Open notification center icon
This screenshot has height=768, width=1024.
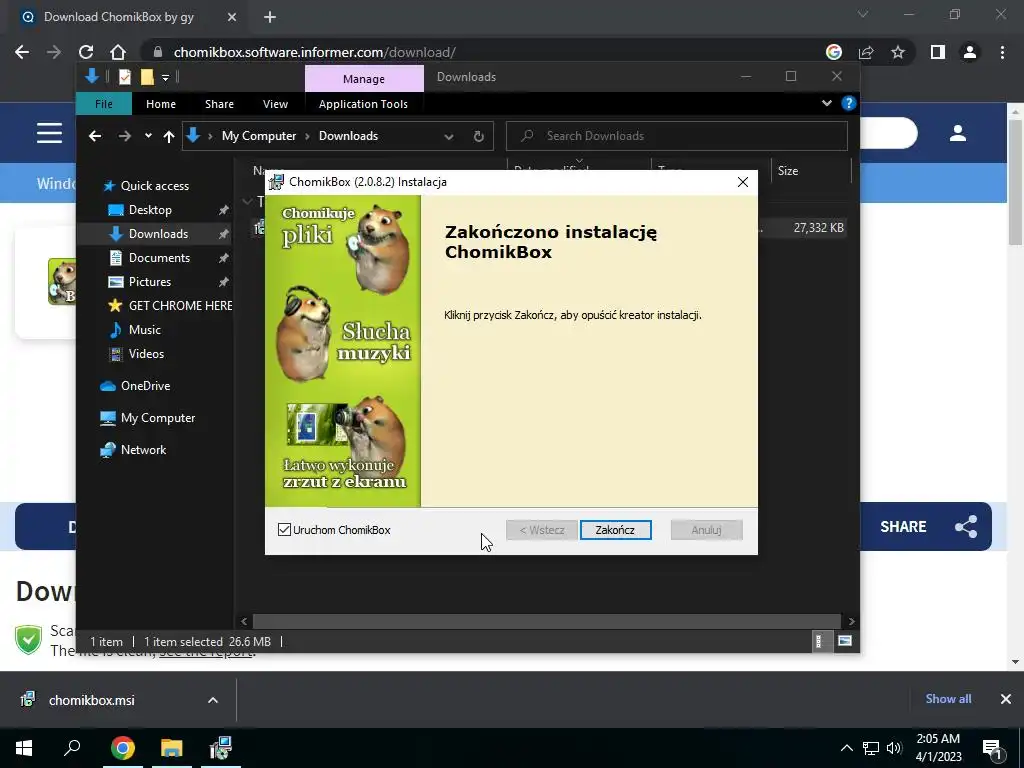click(x=992, y=750)
